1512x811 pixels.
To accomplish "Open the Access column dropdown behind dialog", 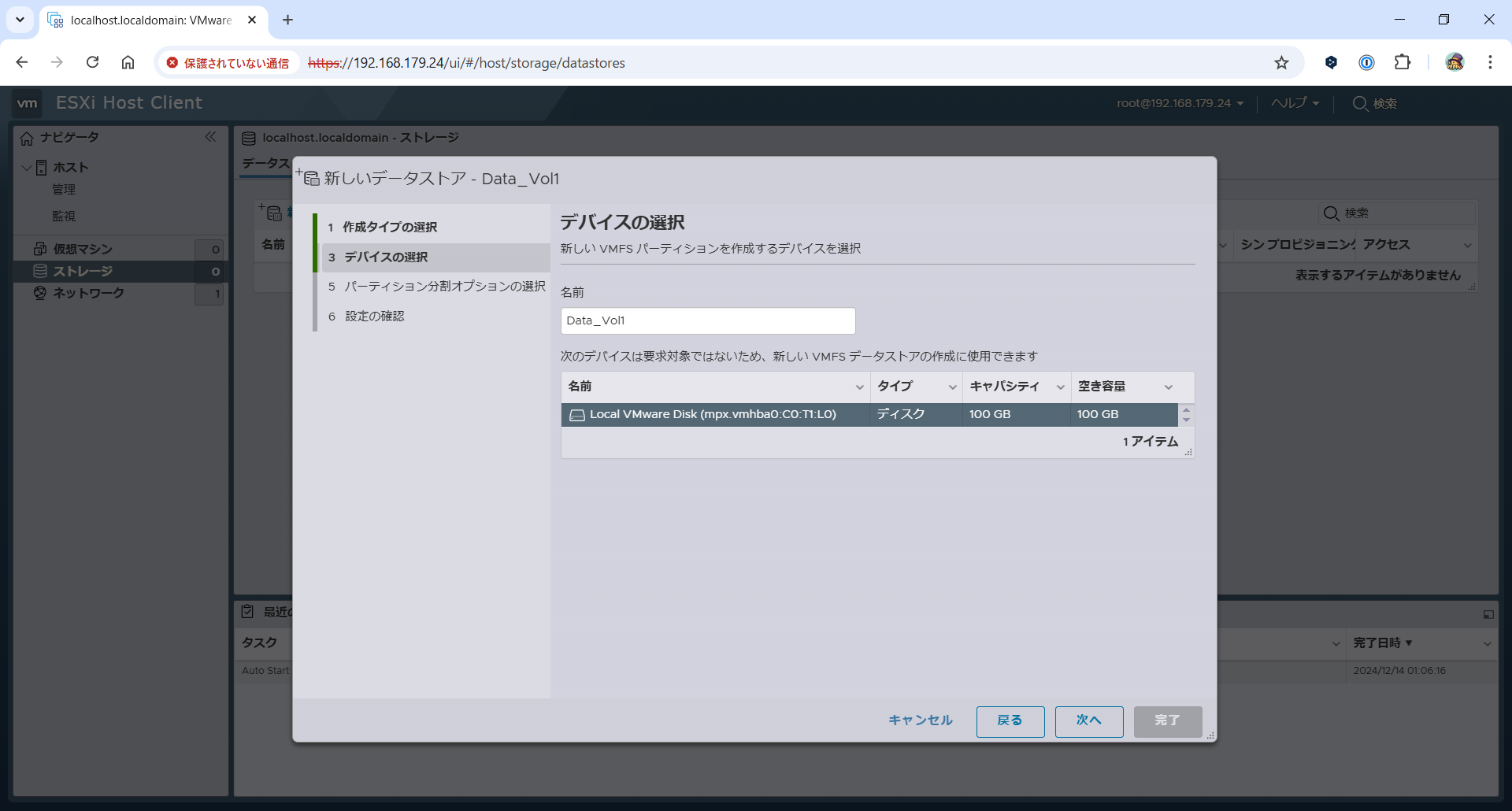I will click(1468, 246).
